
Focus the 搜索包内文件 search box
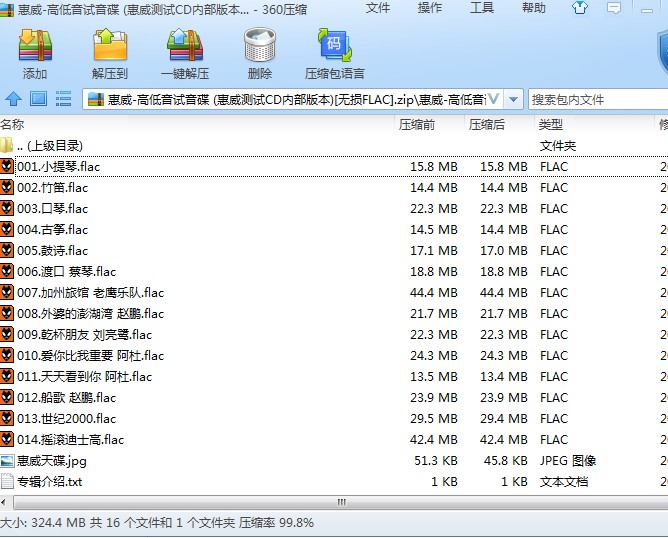click(598, 100)
